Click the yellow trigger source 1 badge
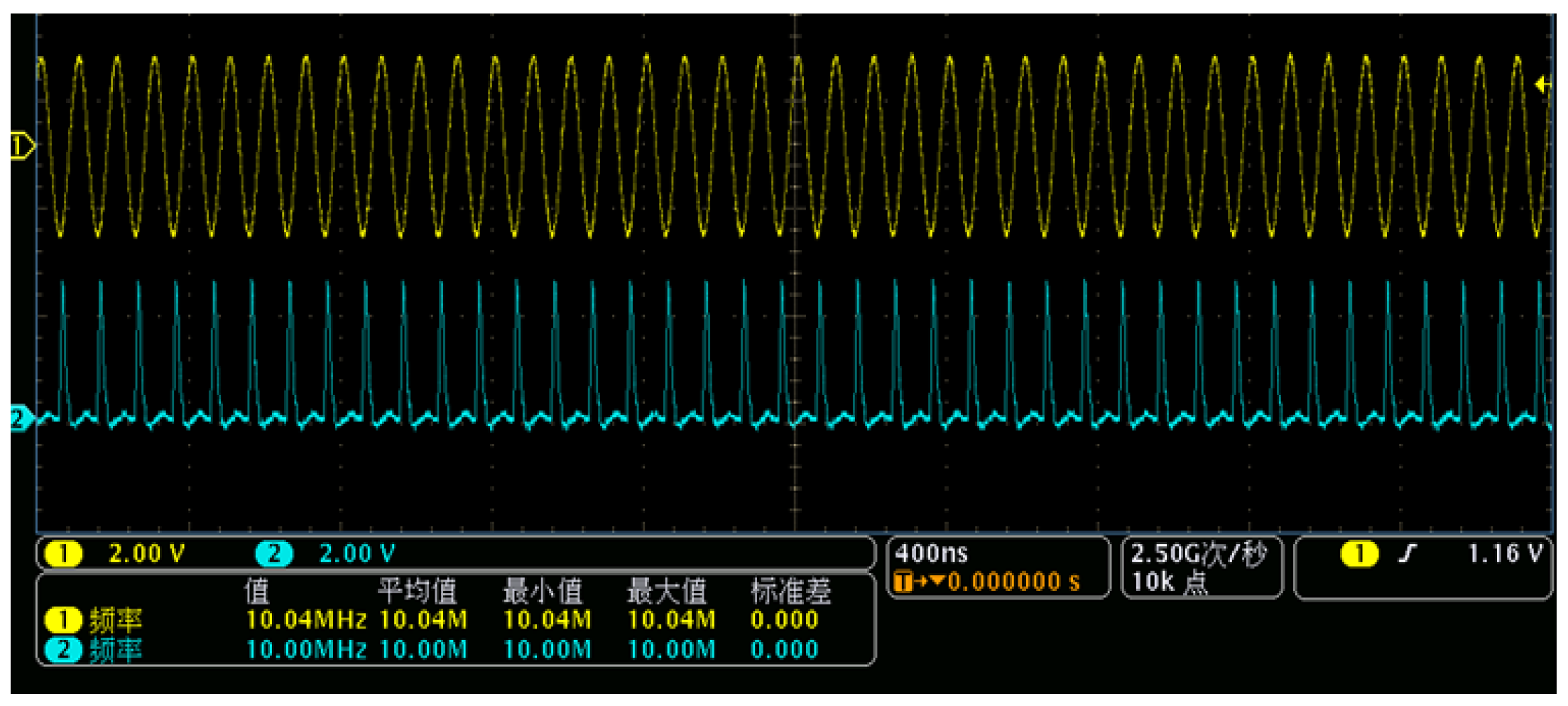This screenshot has height=706, width=1568. coord(1359,553)
